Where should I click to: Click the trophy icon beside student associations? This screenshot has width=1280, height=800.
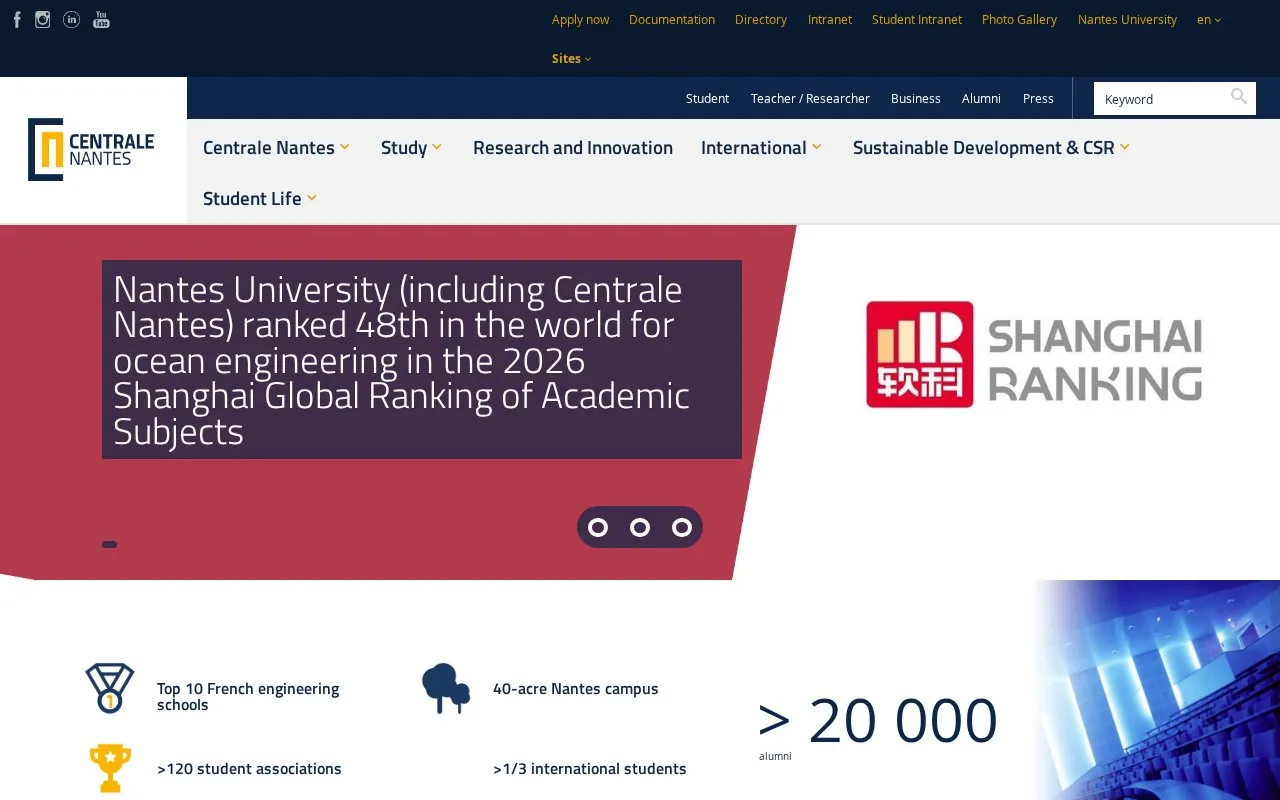coord(110,768)
